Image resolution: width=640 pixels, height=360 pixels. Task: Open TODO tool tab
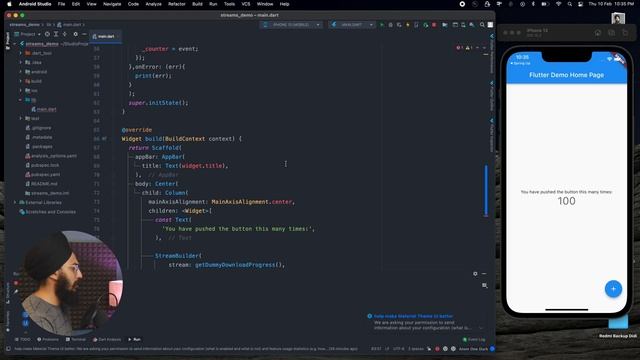click(x=23, y=339)
